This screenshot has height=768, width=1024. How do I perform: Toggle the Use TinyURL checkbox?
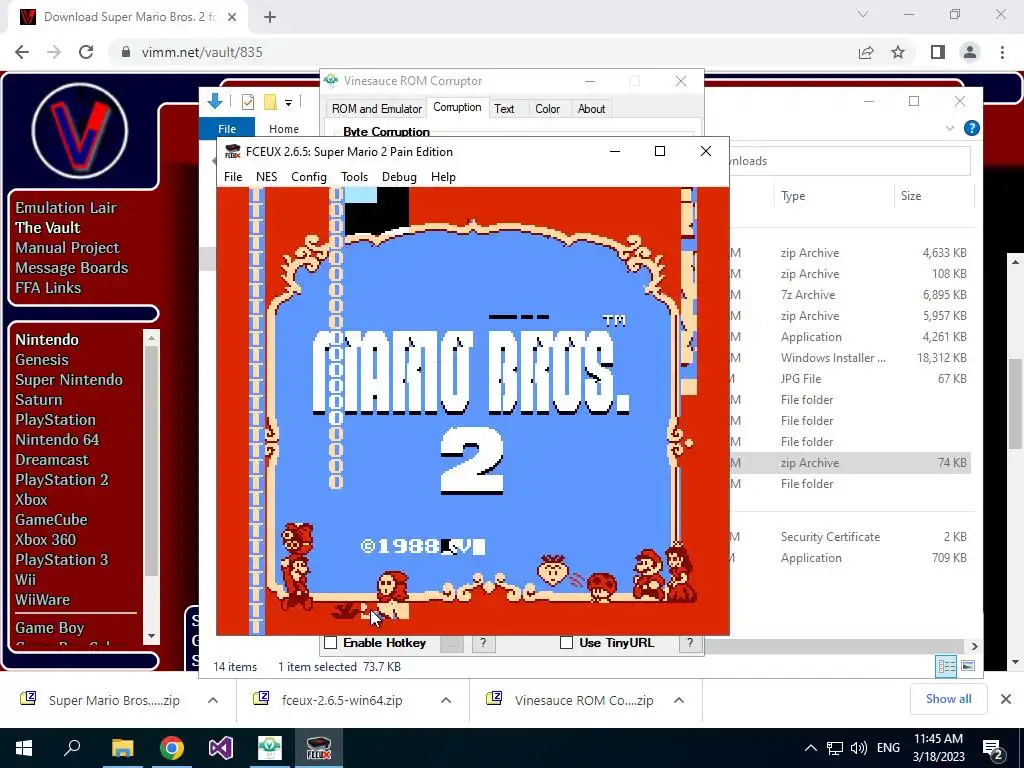point(566,643)
